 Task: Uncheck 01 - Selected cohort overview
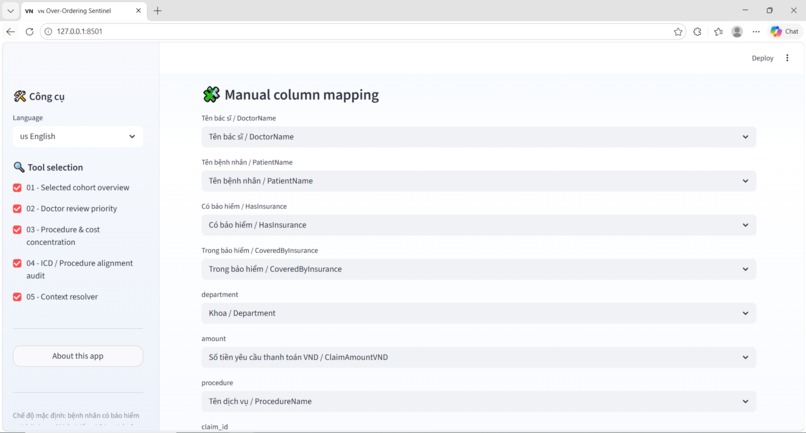17,188
